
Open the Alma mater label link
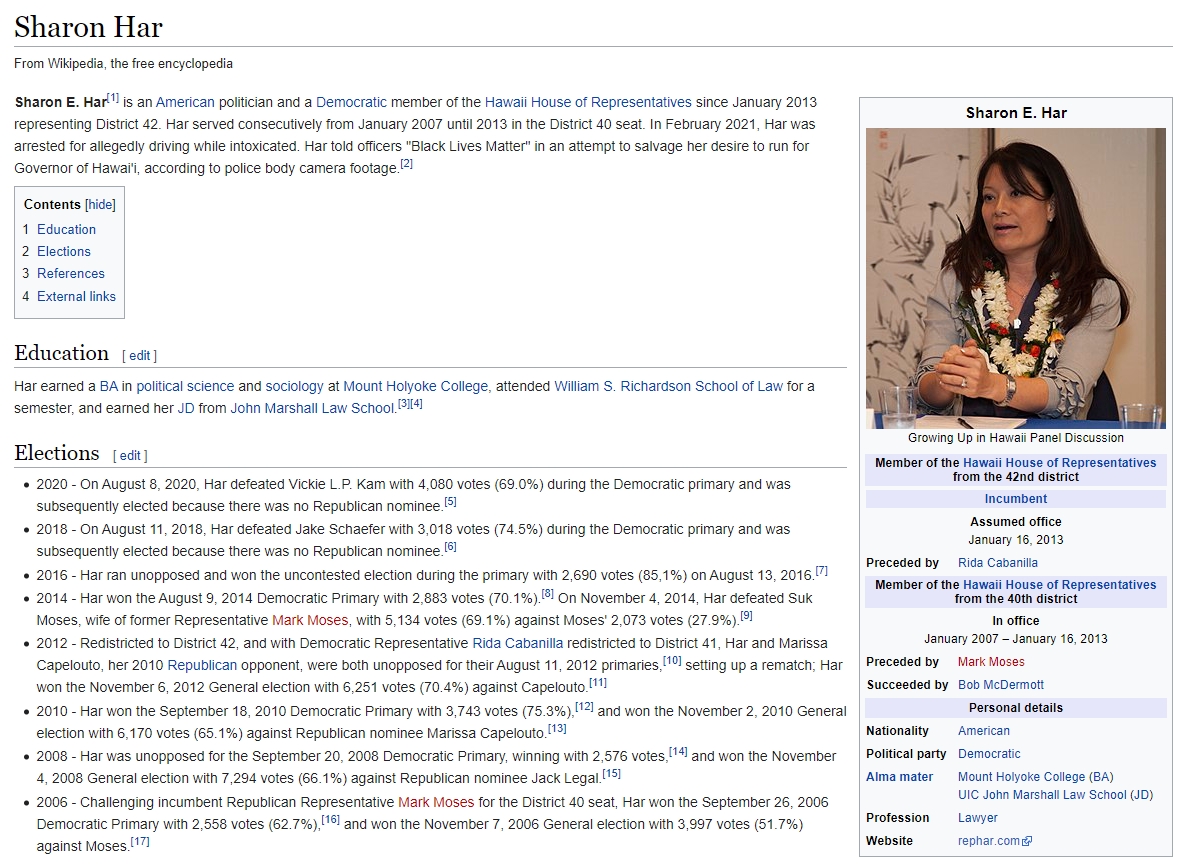tap(899, 777)
